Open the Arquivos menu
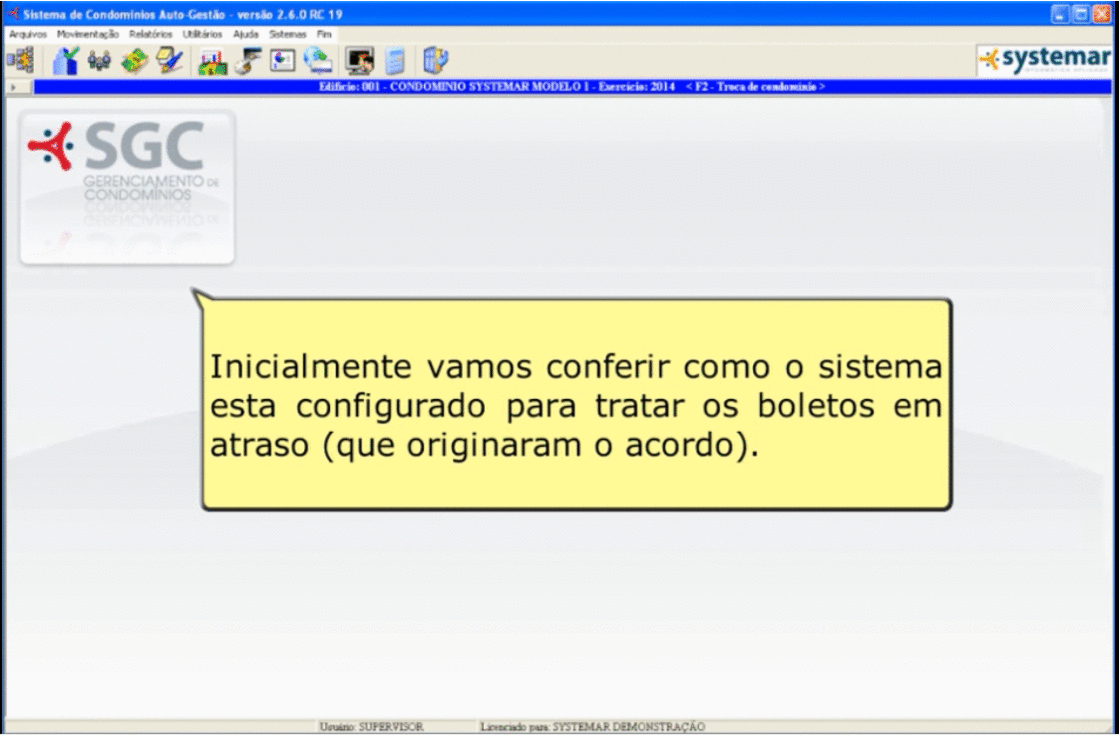This screenshot has height=737, width=1119. point(27,33)
